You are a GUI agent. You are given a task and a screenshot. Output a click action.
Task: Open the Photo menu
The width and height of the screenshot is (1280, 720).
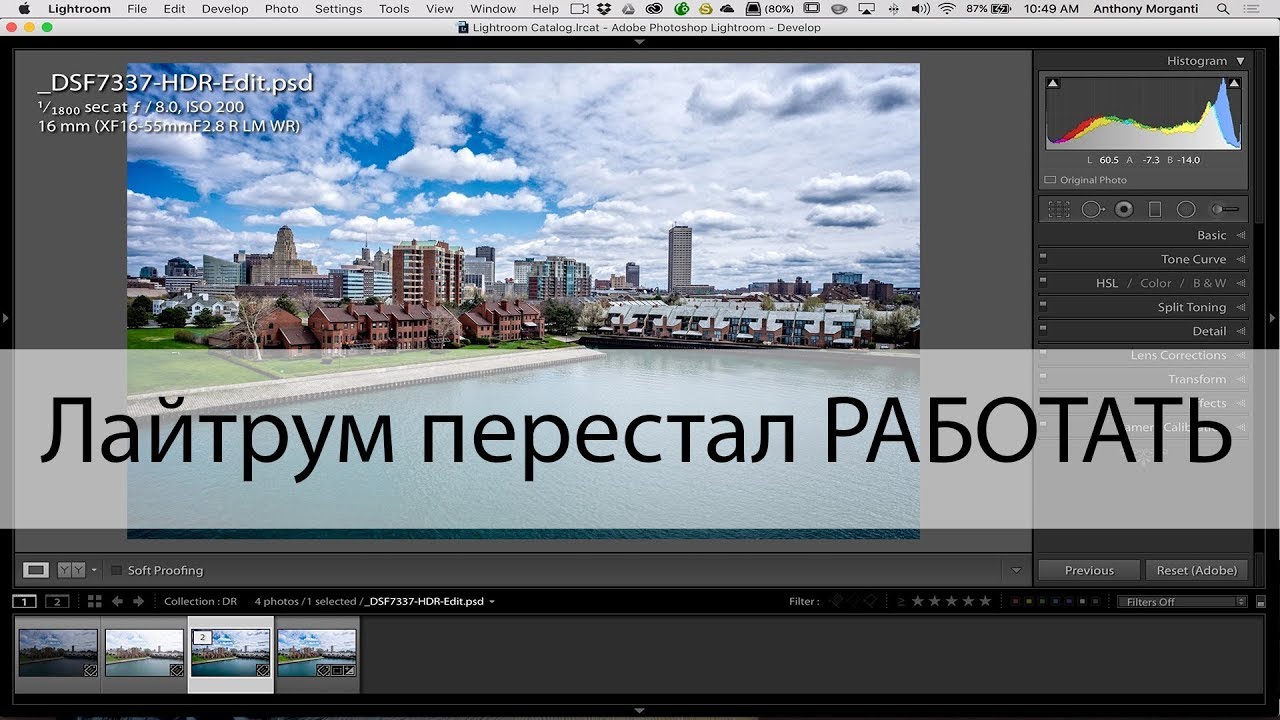282,9
